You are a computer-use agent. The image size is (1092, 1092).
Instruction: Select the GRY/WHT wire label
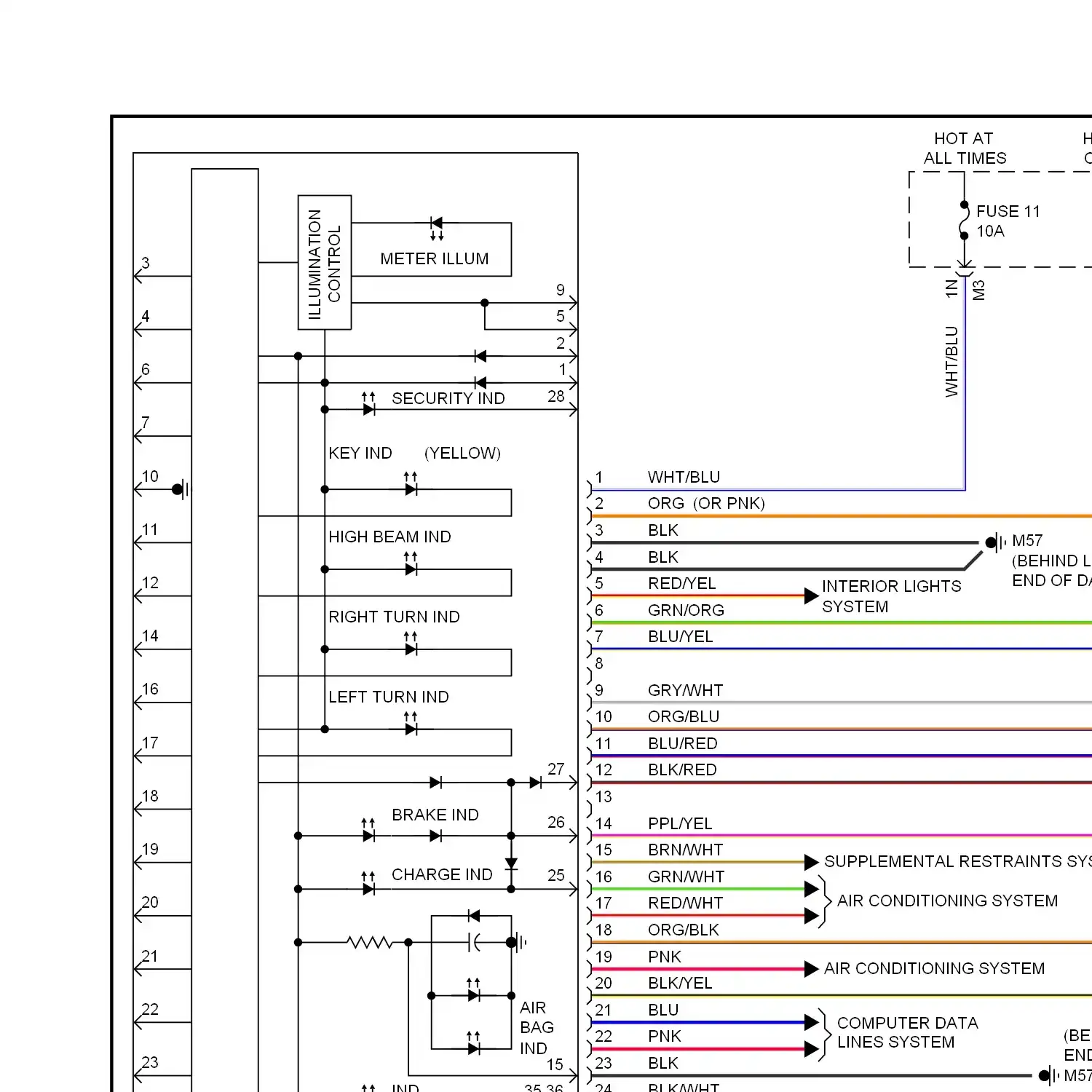click(686, 690)
